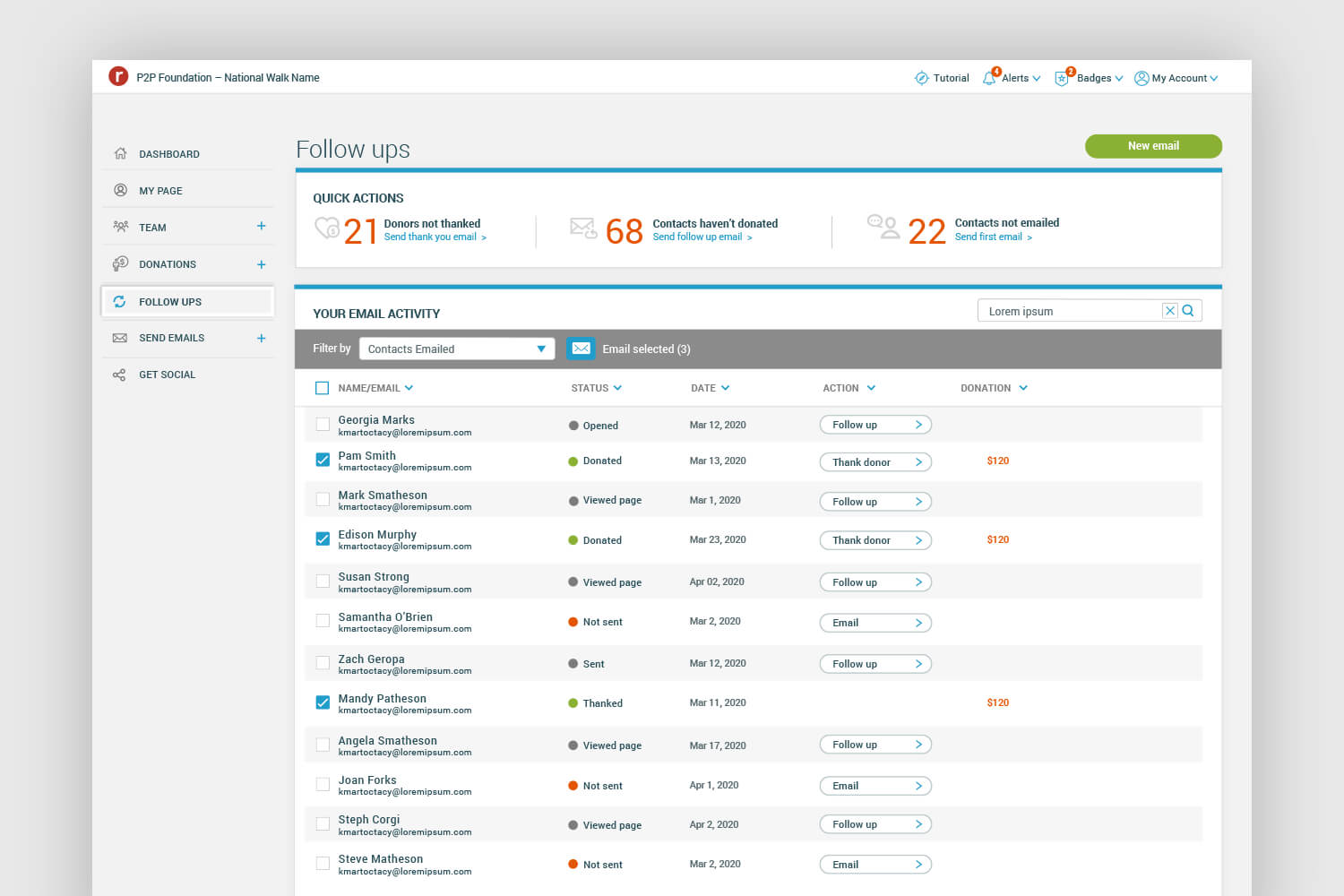Check the Samantha O'Brien row checkbox
The image size is (1344, 896).
click(x=323, y=620)
